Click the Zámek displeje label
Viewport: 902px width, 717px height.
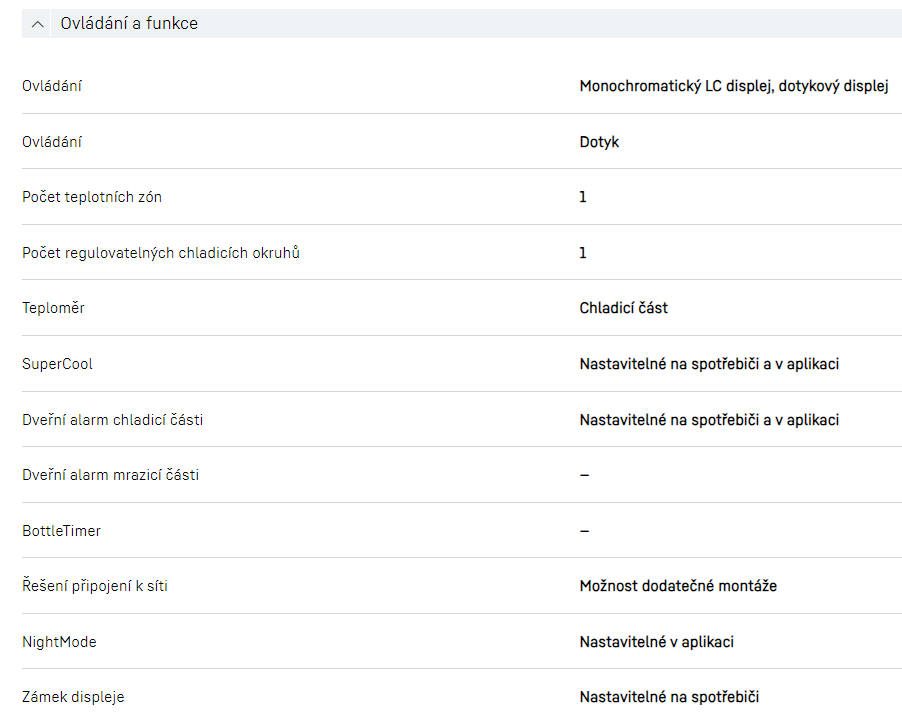(73, 697)
